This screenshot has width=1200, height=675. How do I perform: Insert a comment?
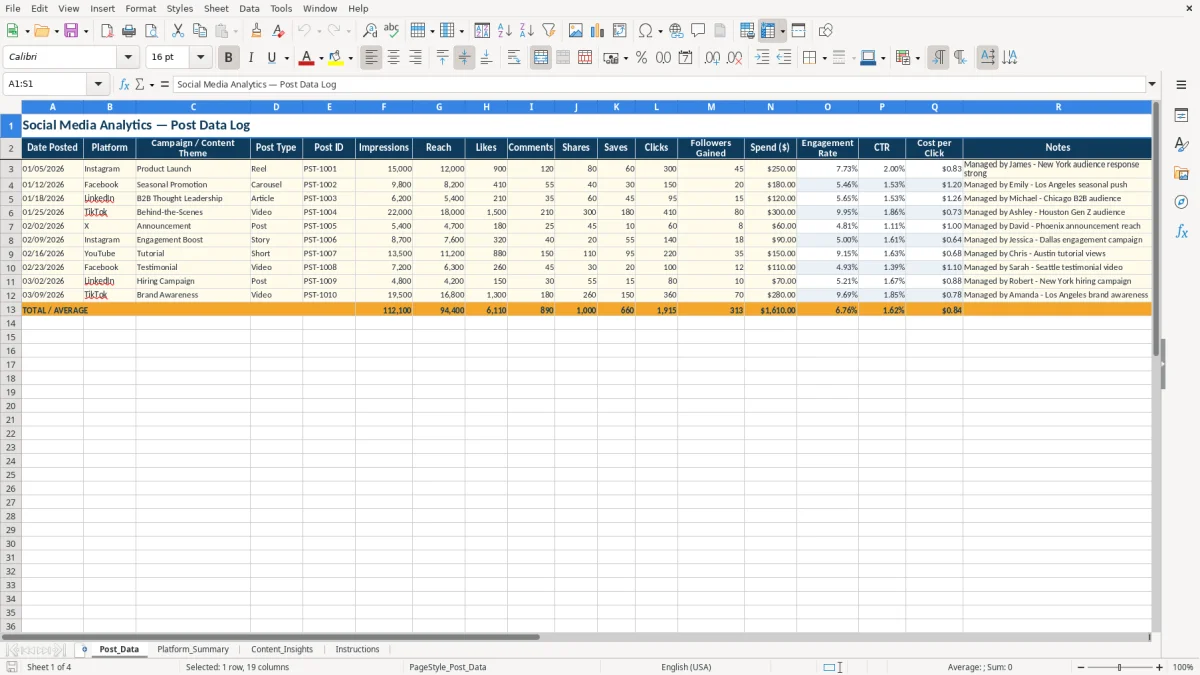[698, 31]
